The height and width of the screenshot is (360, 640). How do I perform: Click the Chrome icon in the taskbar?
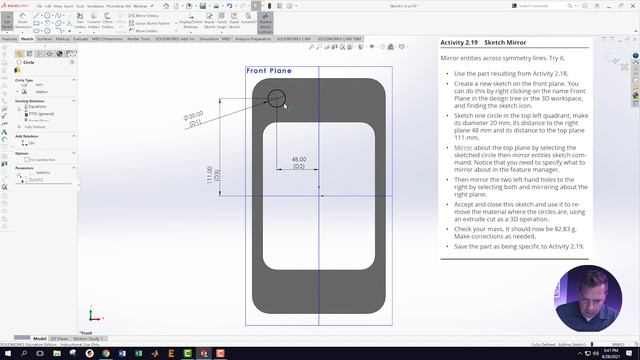click(106, 353)
